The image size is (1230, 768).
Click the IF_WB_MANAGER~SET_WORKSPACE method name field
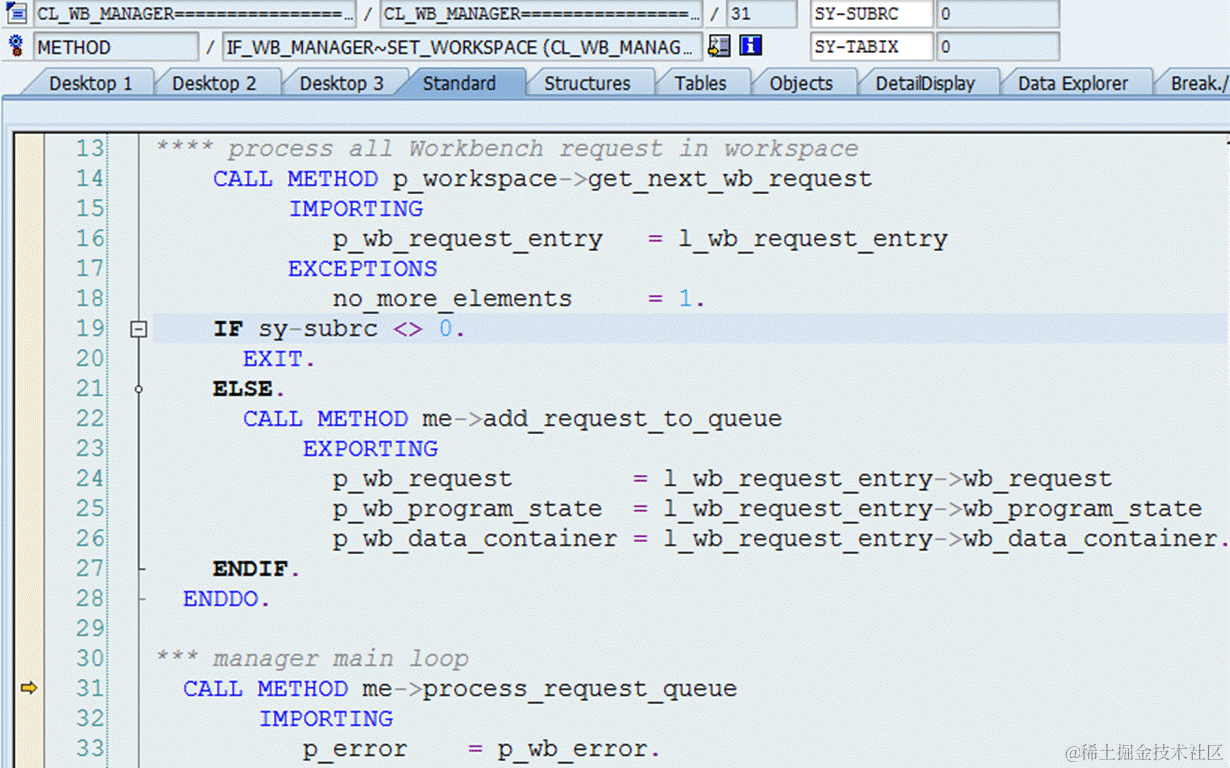pyautogui.click(x=462, y=46)
